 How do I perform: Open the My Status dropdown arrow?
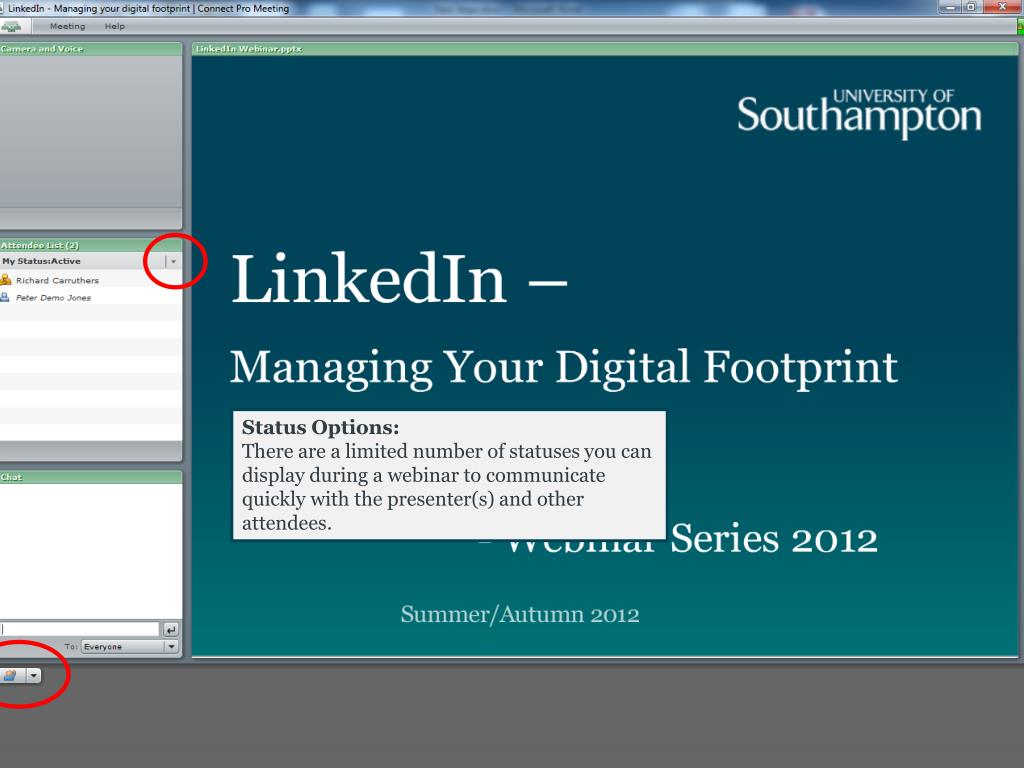[x=173, y=261]
